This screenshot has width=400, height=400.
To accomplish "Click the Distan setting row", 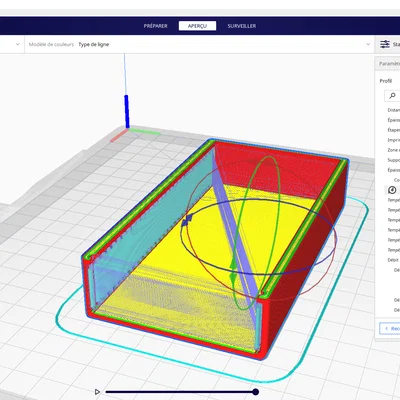I will 393,110.
